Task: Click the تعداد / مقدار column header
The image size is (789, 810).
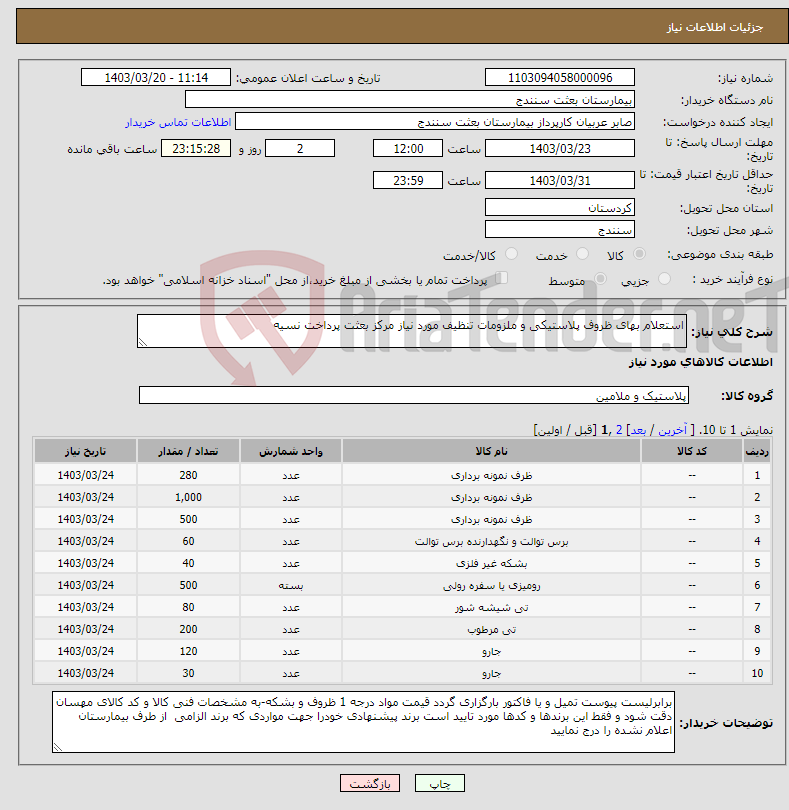Action: (188, 451)
